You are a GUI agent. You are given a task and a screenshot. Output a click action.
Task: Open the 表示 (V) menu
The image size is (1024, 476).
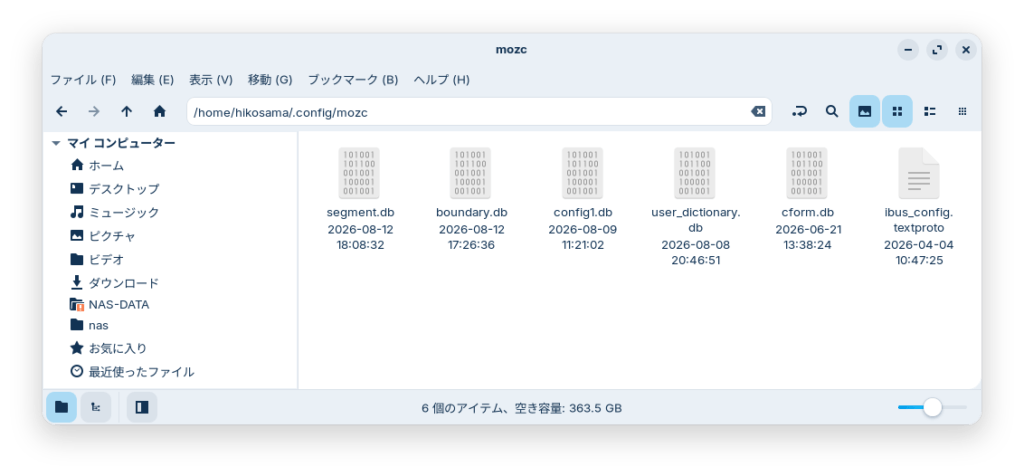tap(211, 80)
